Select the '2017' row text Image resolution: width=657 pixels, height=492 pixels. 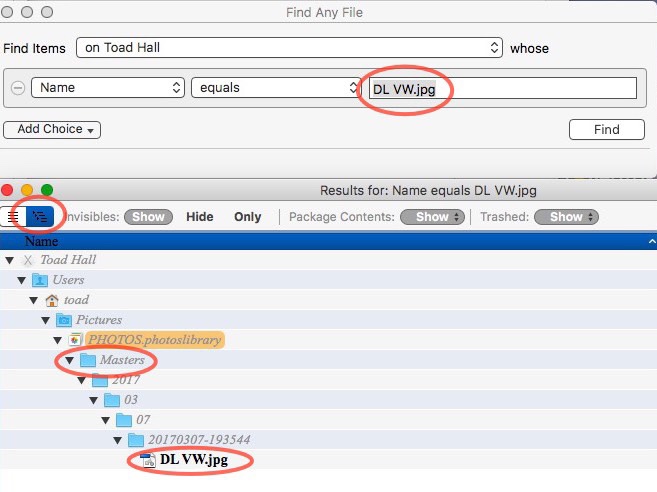126,380
